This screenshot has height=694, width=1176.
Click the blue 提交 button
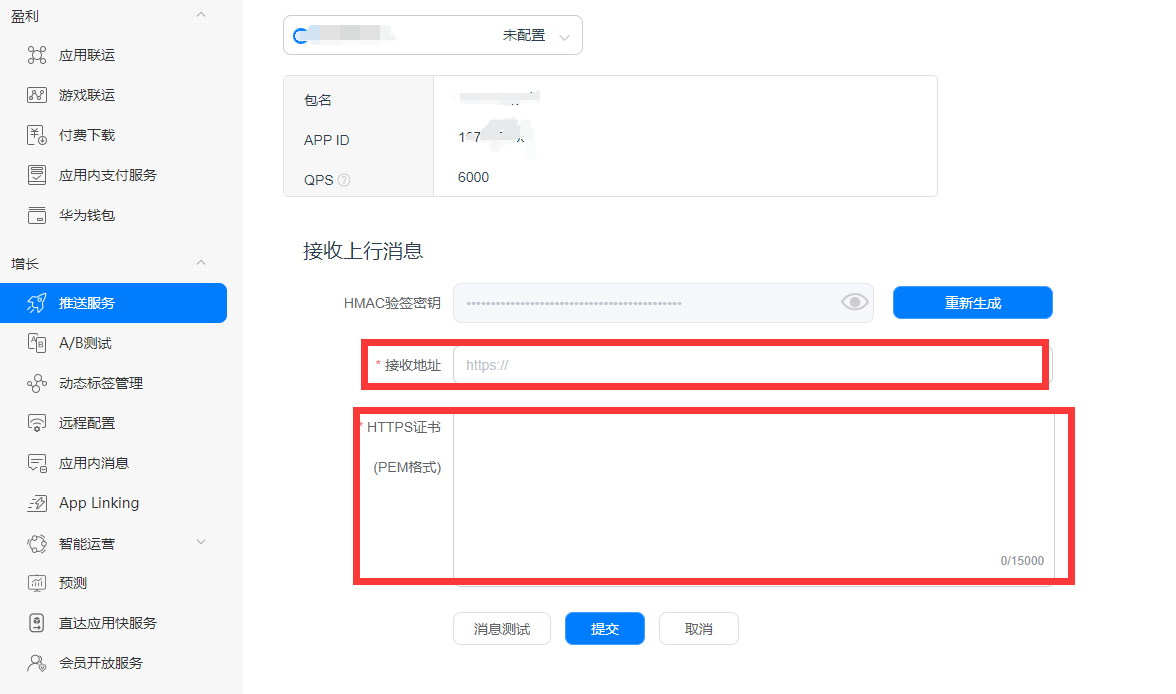tap(604, 629)
